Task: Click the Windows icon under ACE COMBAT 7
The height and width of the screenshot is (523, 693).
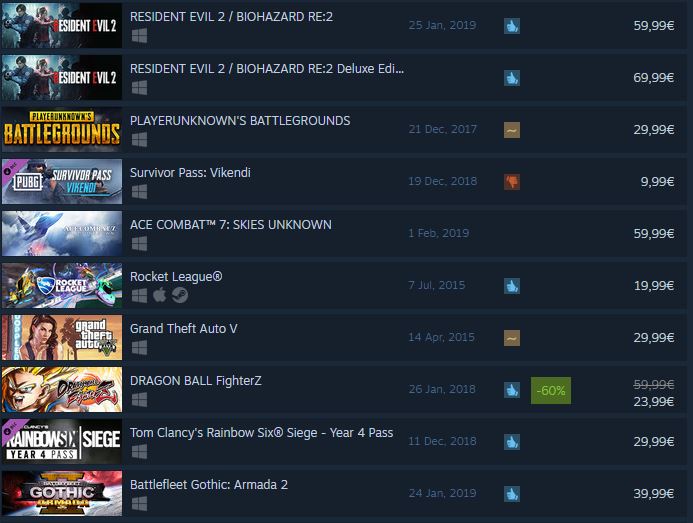Action: click(x=139, y=244)
